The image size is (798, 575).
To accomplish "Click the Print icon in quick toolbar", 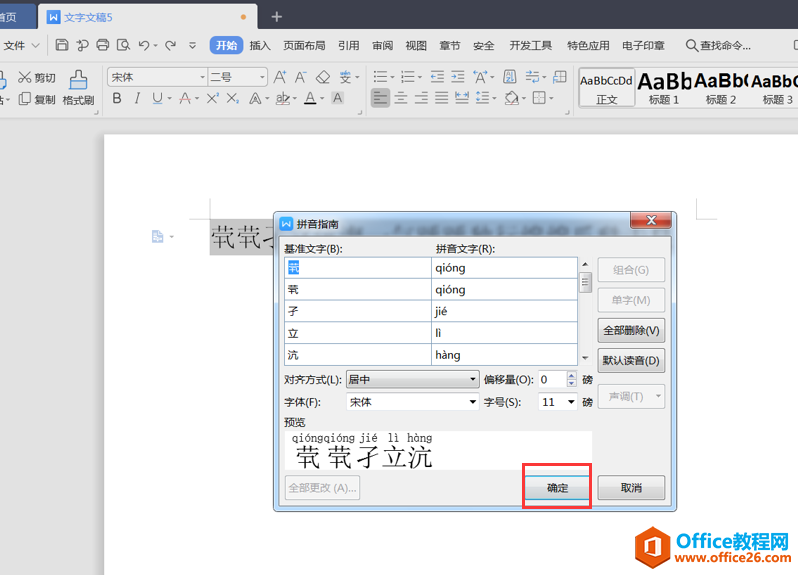I will (102, 45).
